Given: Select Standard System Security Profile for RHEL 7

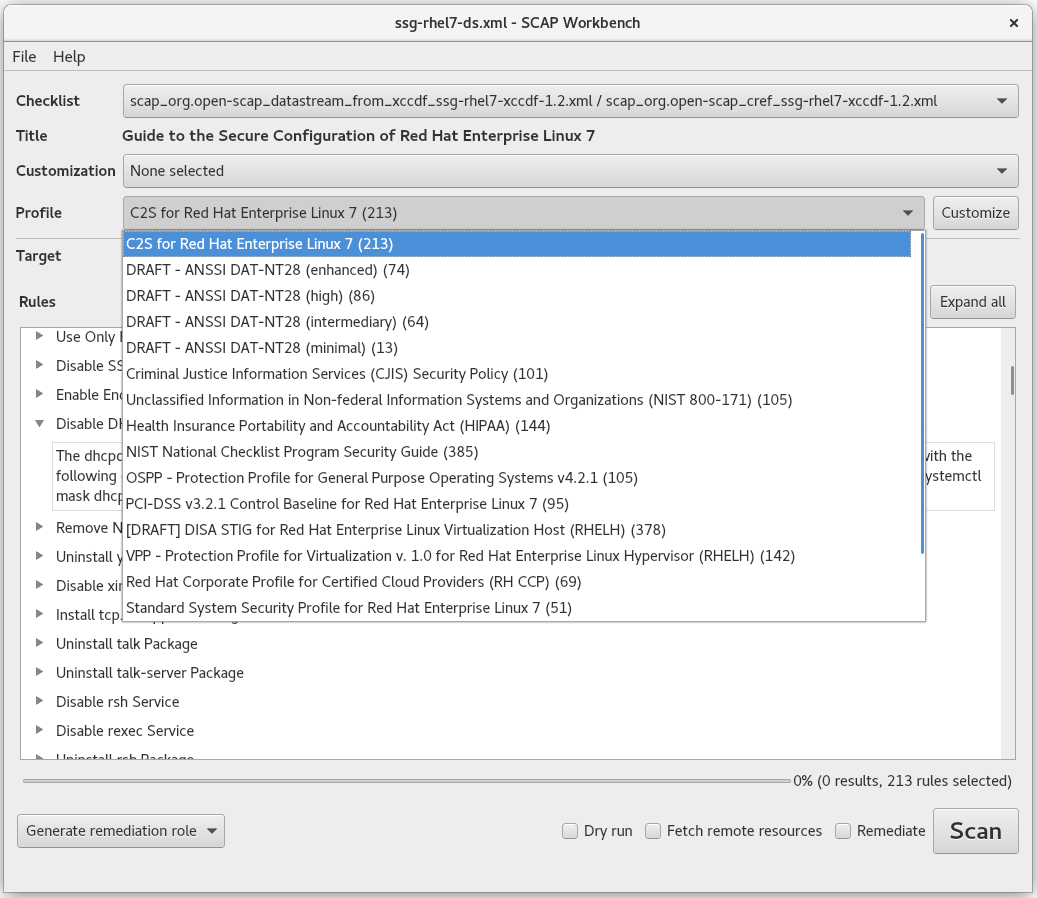Looking at the screenshot, I should click(x=349, y=607).
